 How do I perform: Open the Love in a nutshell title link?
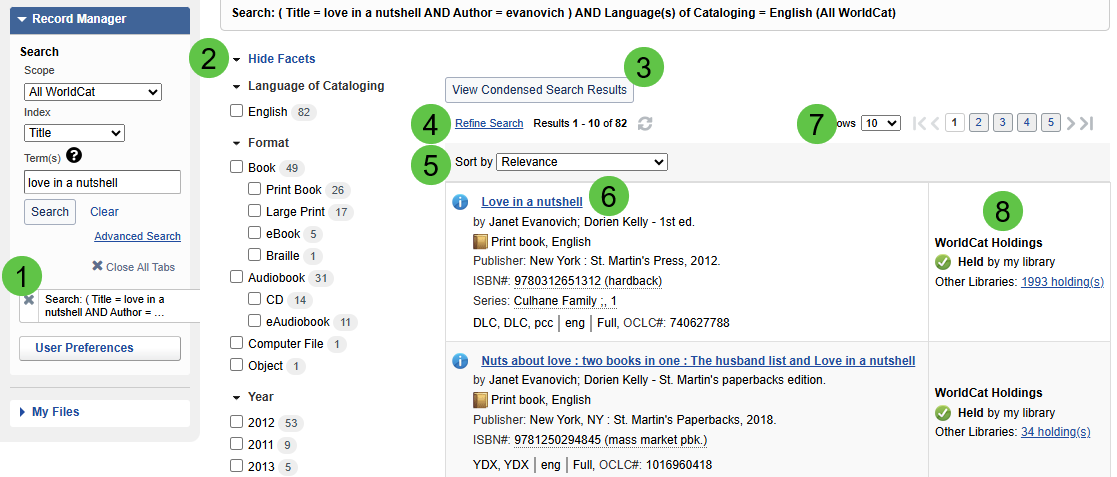click(532, 201)
